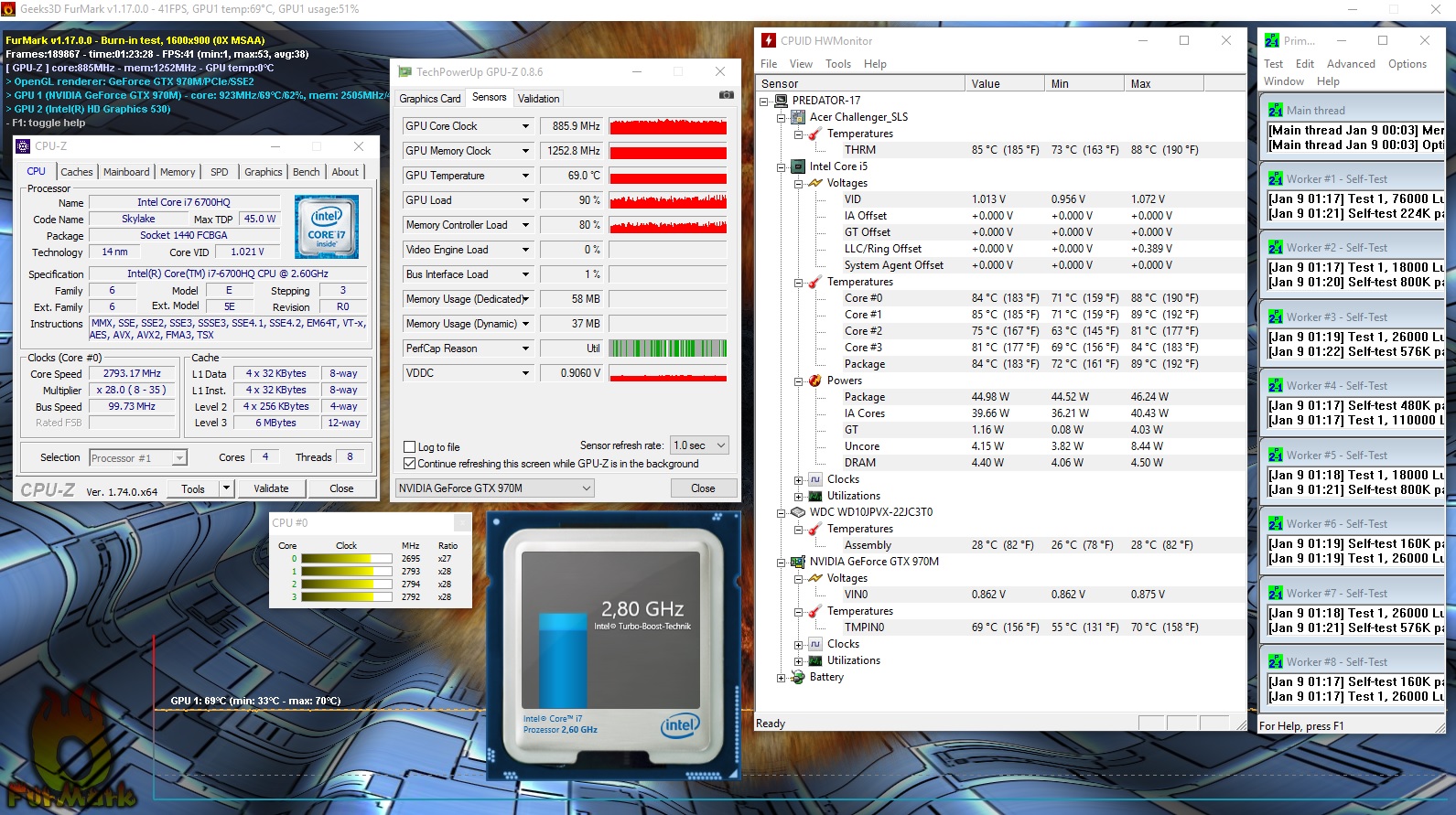Click the Intel Core i5 chip icon
The height and width of the screenshot is (815, 1456).
[x=798, y=166]
